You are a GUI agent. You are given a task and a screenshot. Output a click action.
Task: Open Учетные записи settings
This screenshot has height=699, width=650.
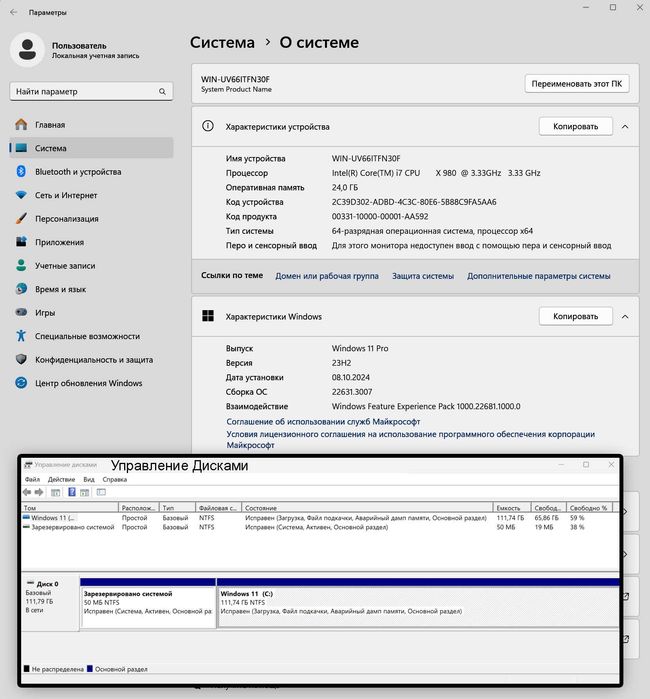(x=91, y=266)
